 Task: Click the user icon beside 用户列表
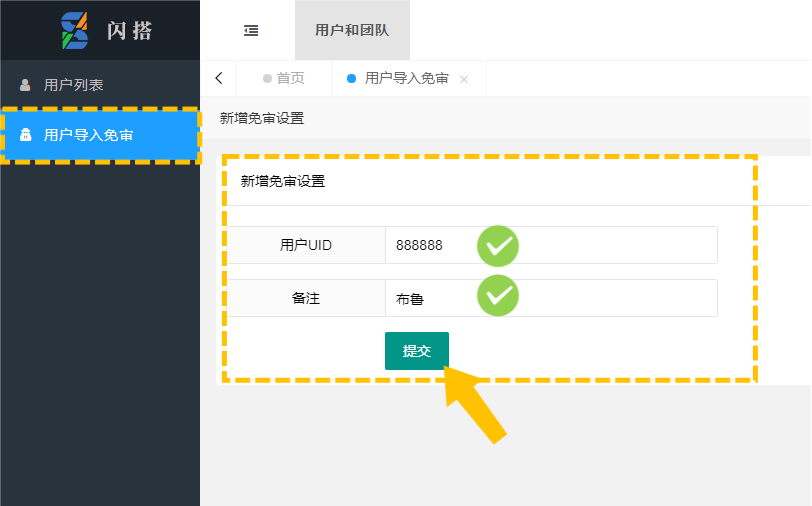tap(25, 85)
